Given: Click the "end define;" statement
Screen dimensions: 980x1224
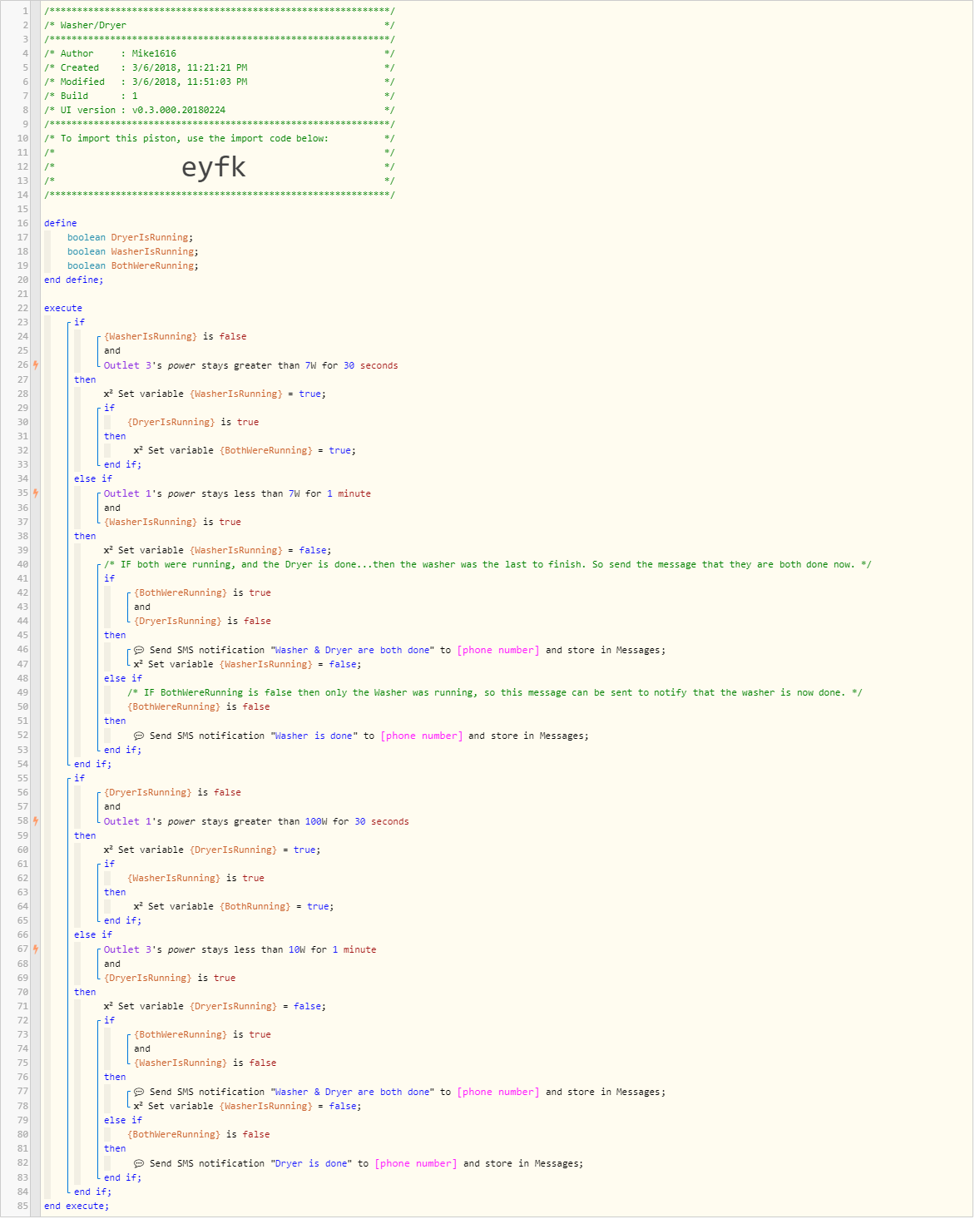Looking at the screenshot, I should click(x=74, y=280).
